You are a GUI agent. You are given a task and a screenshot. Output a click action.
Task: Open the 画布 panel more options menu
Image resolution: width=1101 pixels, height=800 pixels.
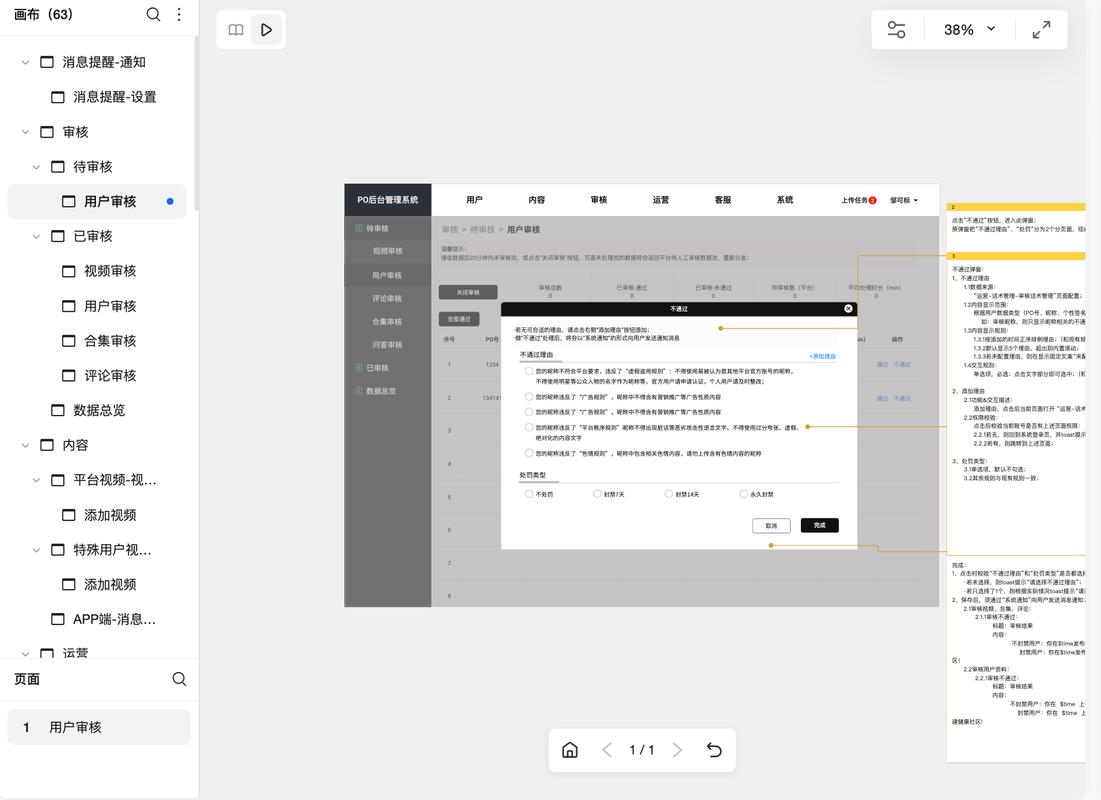click(179, 15)
